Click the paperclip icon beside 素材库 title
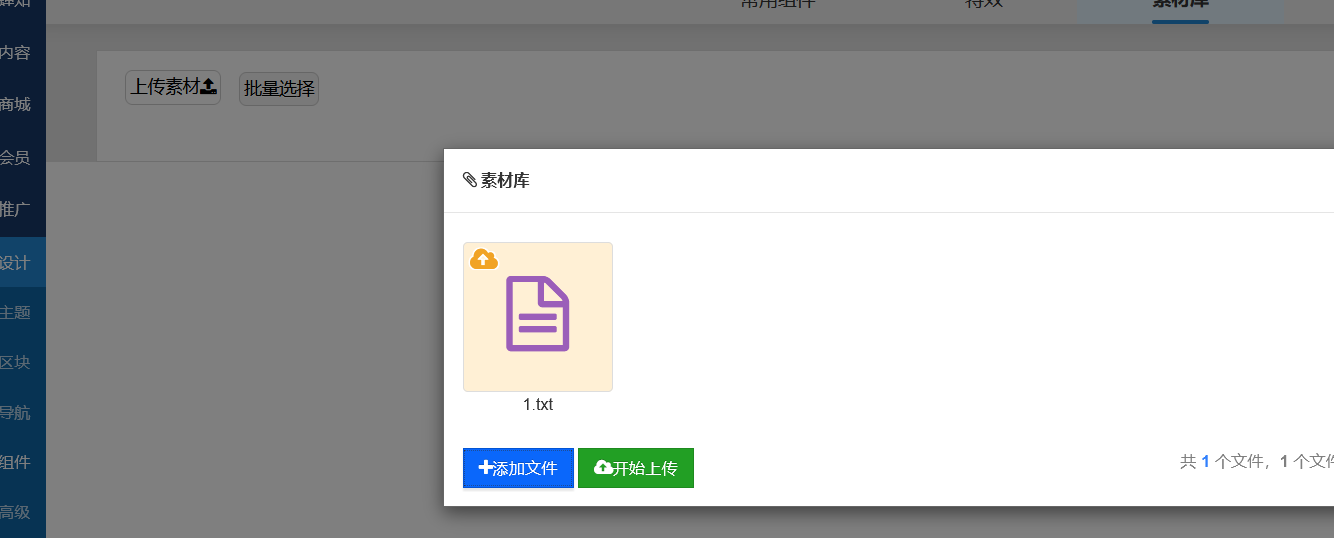The image size is (1334, 538). pyautogui.click(x=470, y=180)
